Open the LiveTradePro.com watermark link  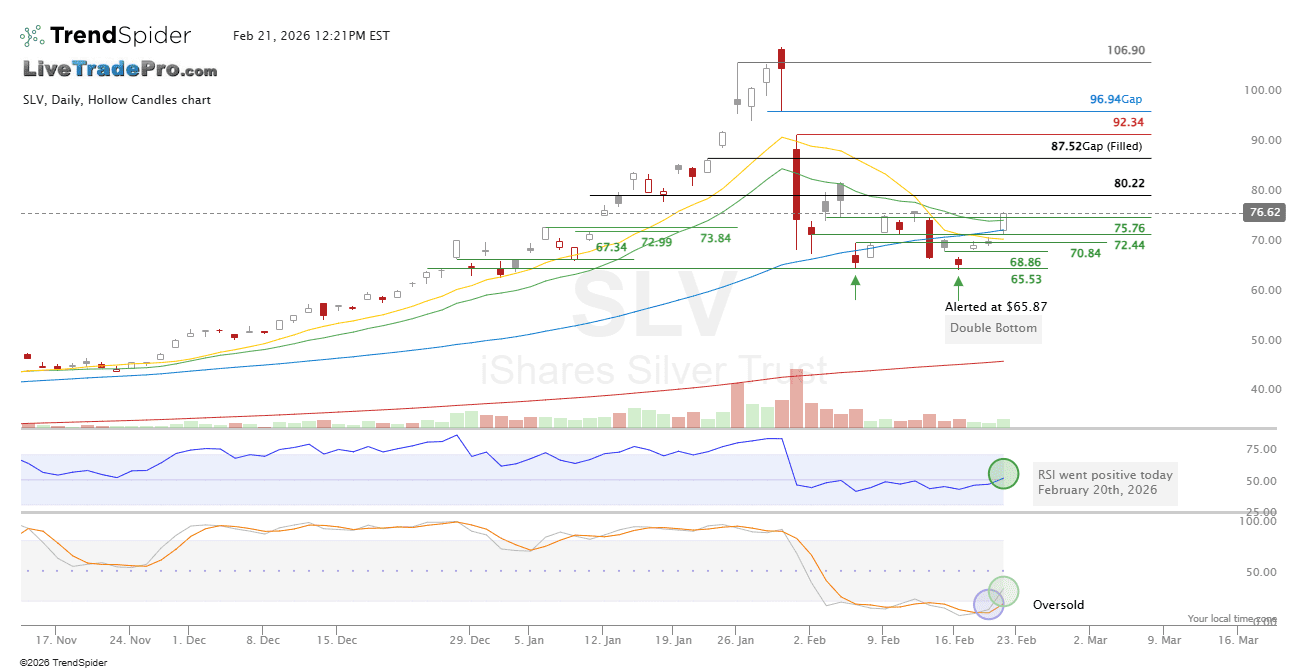(x=120, y=69)
